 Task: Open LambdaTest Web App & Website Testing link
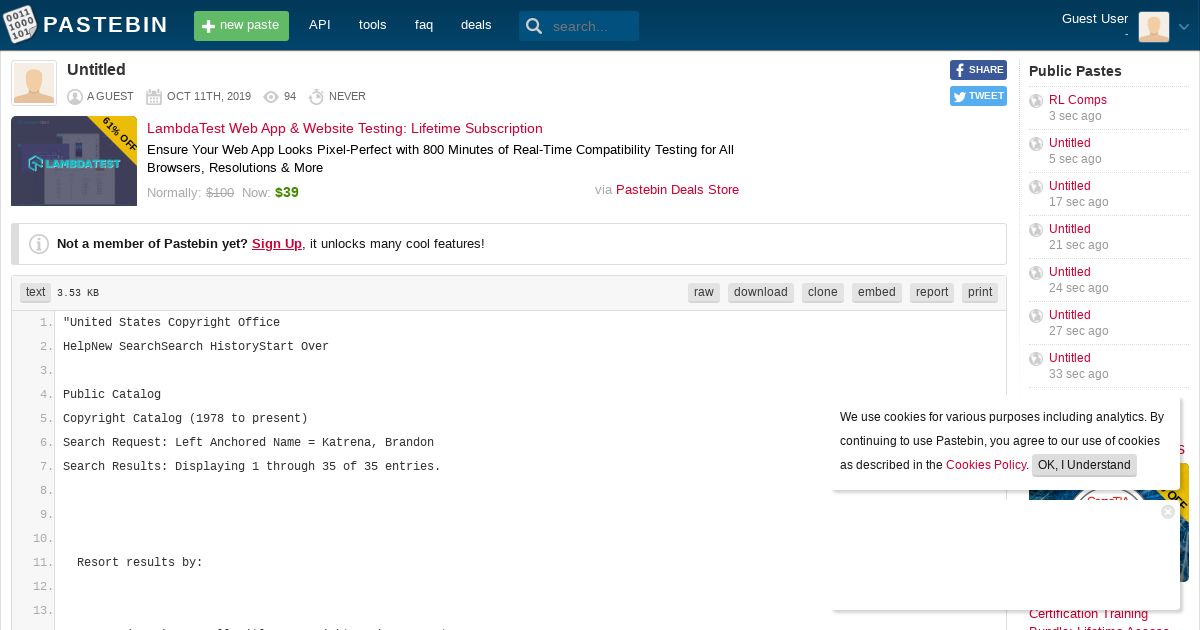coord(345,128)
